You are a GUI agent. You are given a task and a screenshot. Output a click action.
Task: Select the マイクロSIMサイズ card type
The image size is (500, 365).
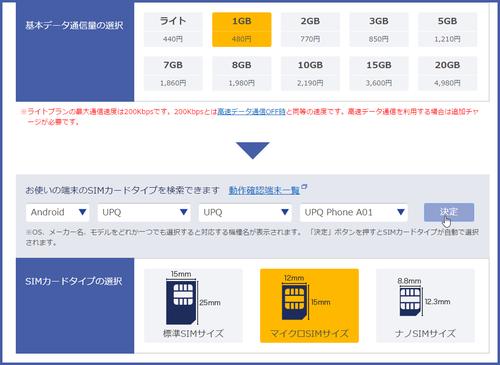pyautogui.click(x=309, y=306)
